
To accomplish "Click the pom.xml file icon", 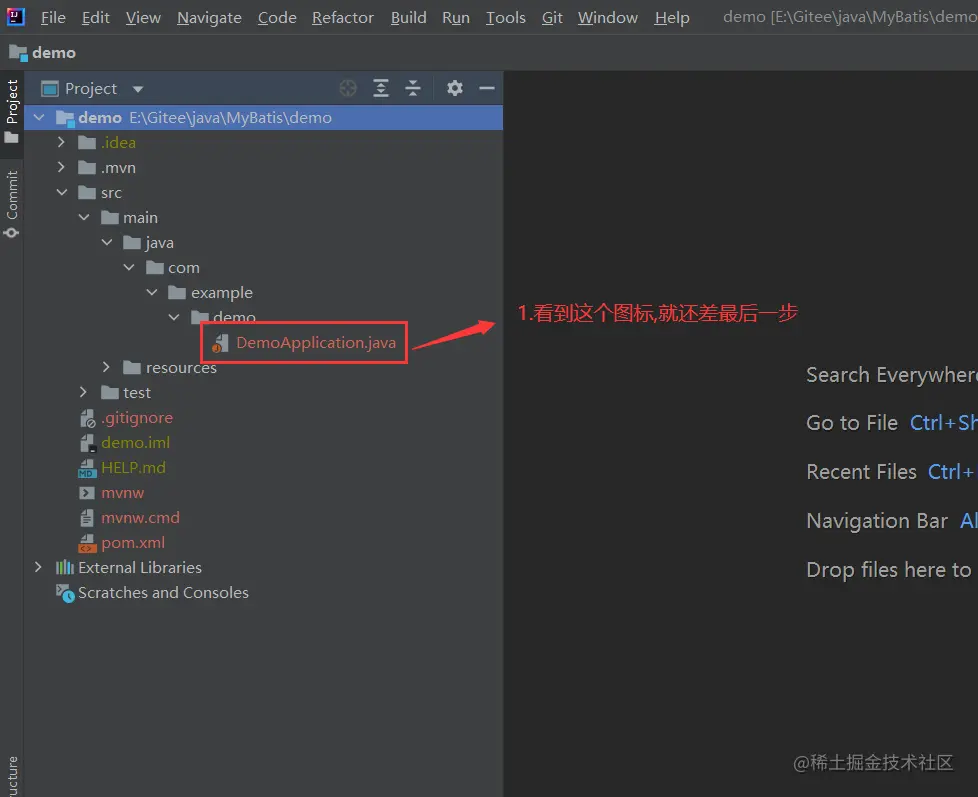I will 87,543.
